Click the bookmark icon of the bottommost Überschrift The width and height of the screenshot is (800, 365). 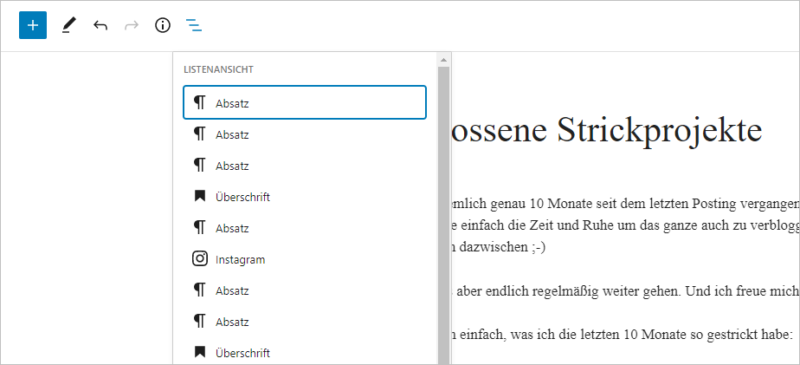click(x=199, y=352)
